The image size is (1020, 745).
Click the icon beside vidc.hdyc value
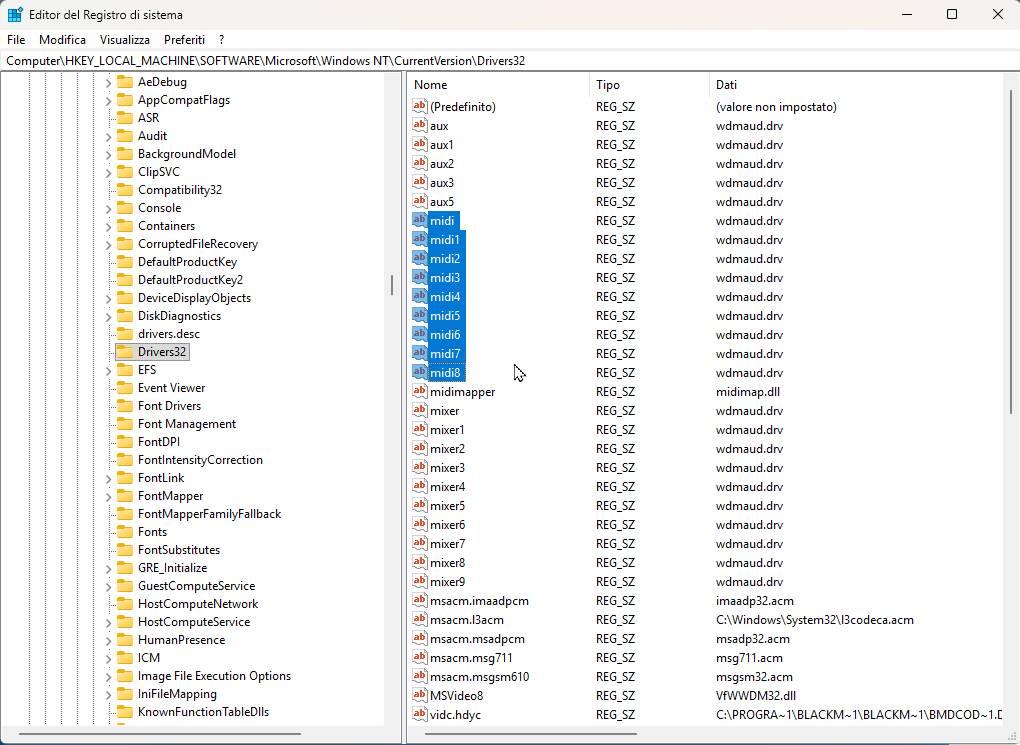[420, 715]
